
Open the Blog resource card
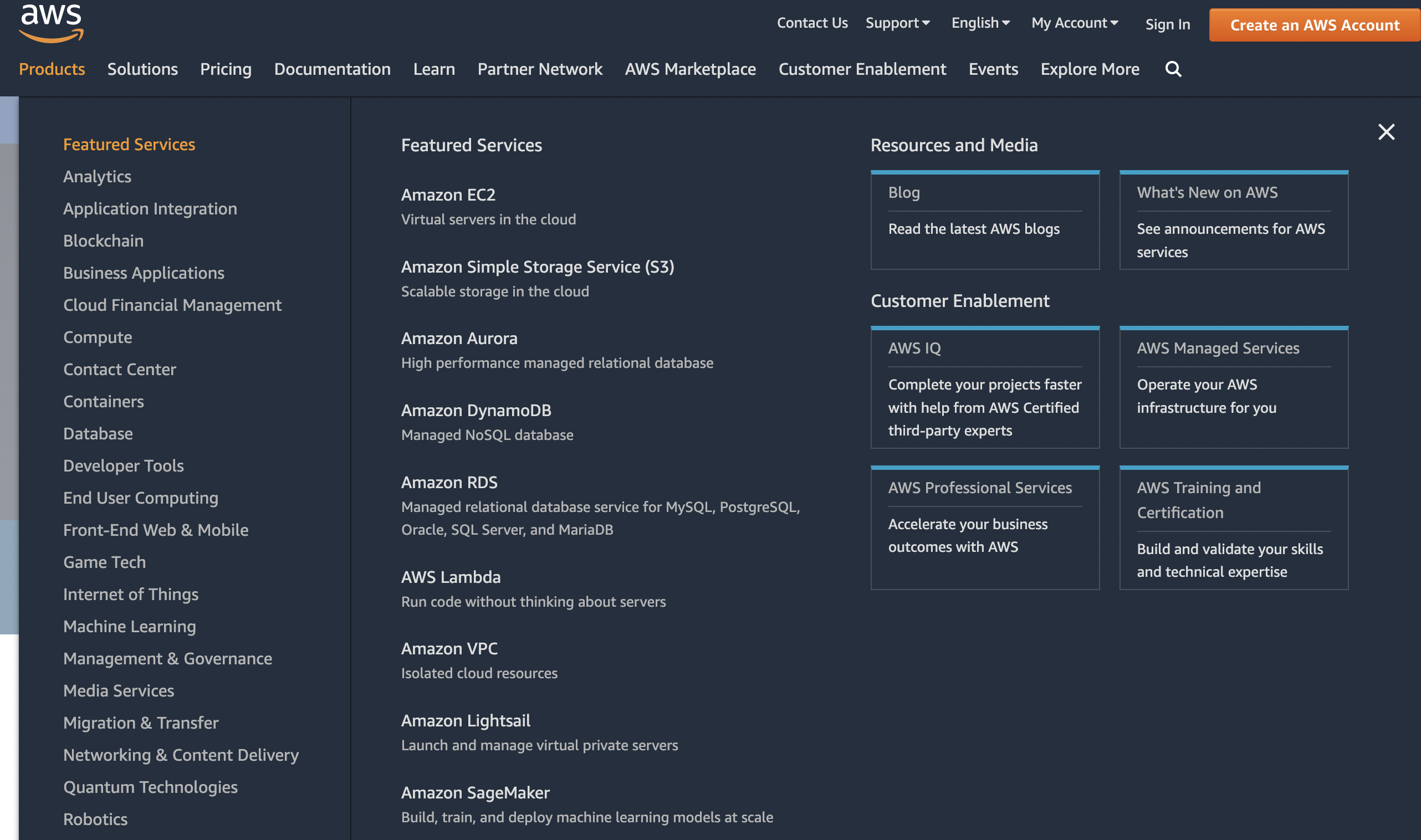tap(984, 220)
